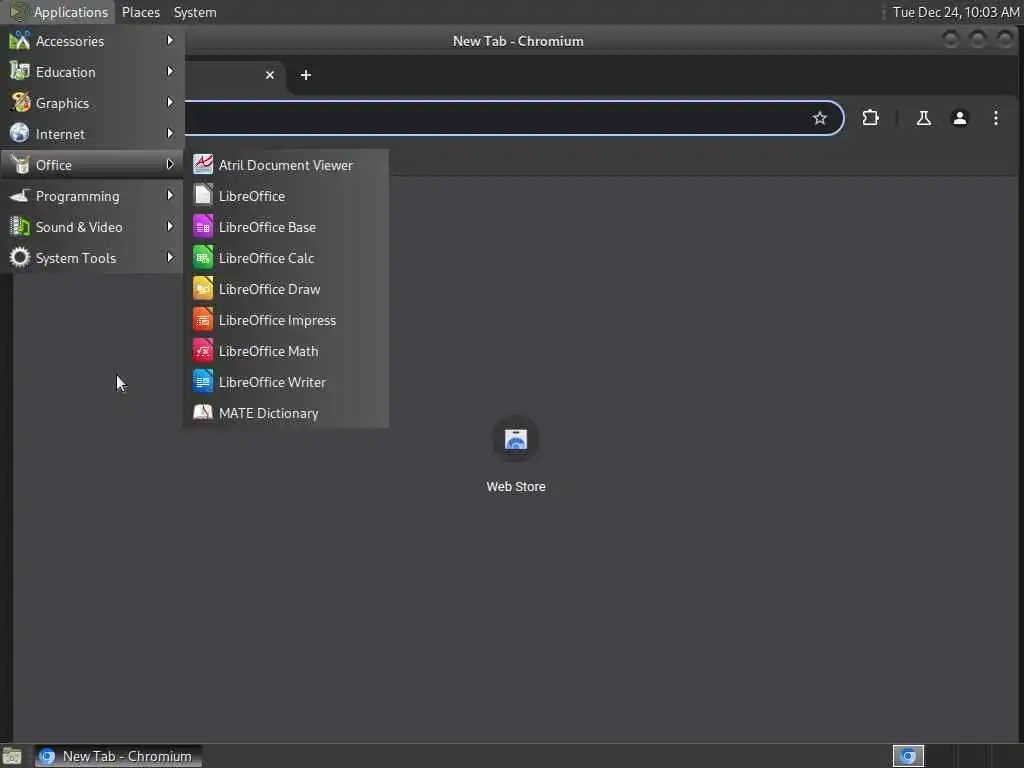Launch LibreOffice Draw
The width and height of the screenshot is (1024, 768).
point(286,289)
